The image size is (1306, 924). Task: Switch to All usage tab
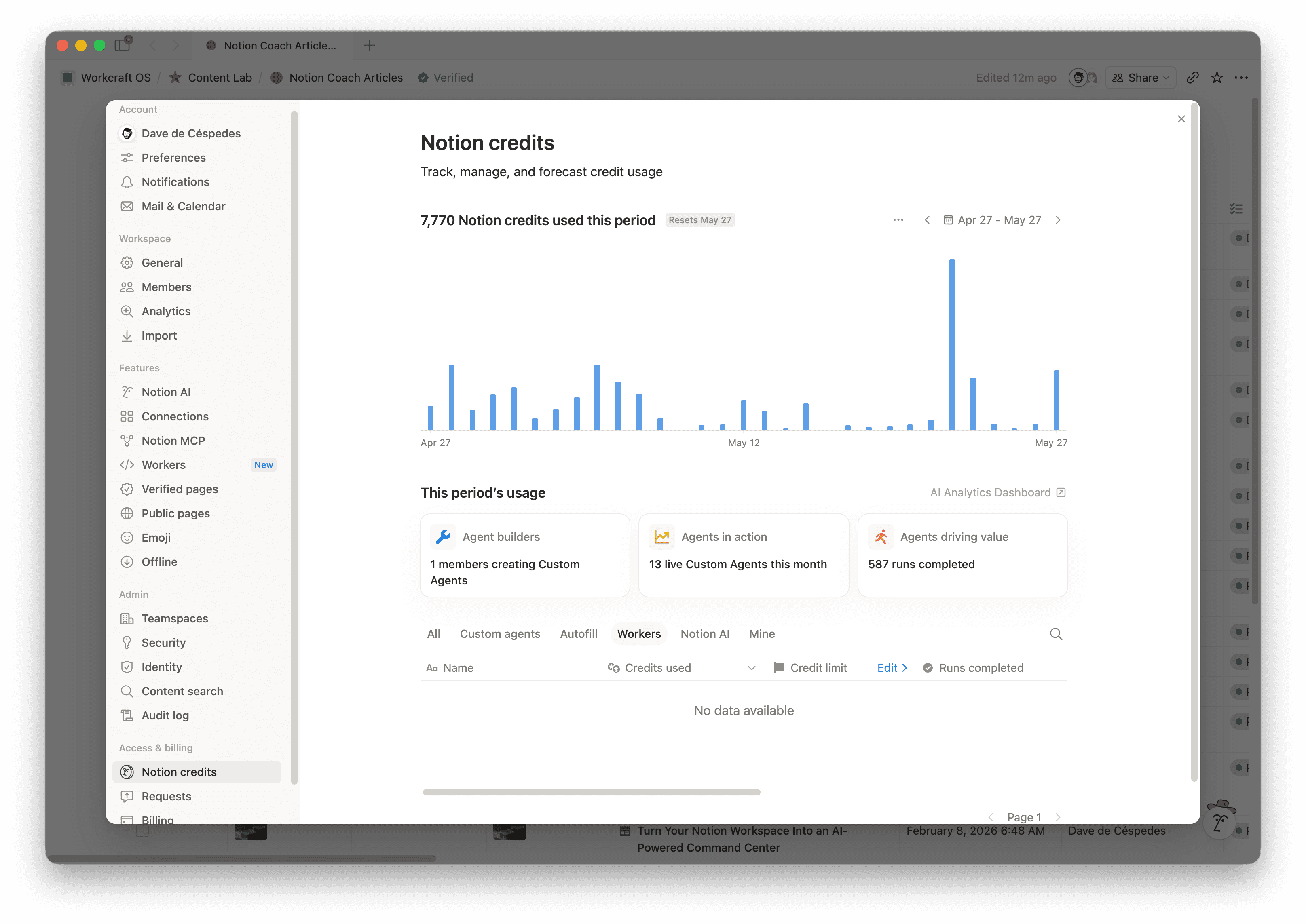433,634
